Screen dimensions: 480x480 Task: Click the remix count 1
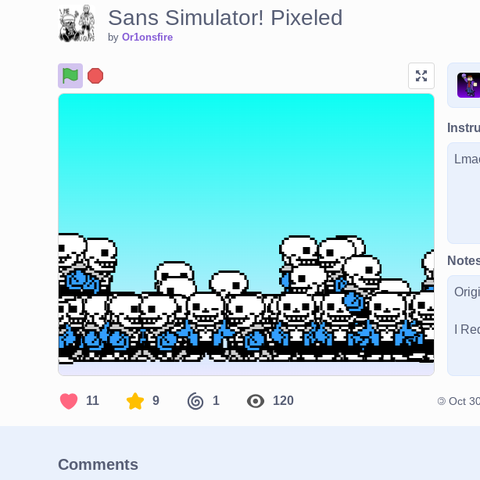coord(216,401)
